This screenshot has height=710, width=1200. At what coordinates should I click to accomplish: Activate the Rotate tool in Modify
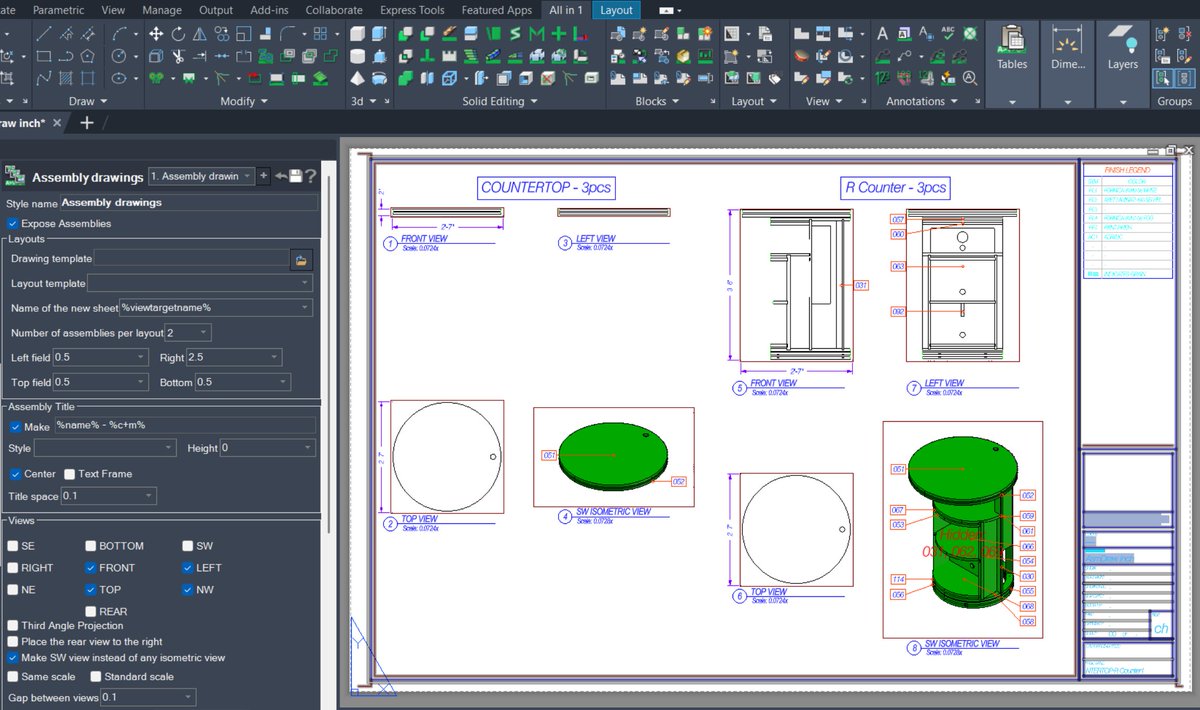[x=178, y=33]
